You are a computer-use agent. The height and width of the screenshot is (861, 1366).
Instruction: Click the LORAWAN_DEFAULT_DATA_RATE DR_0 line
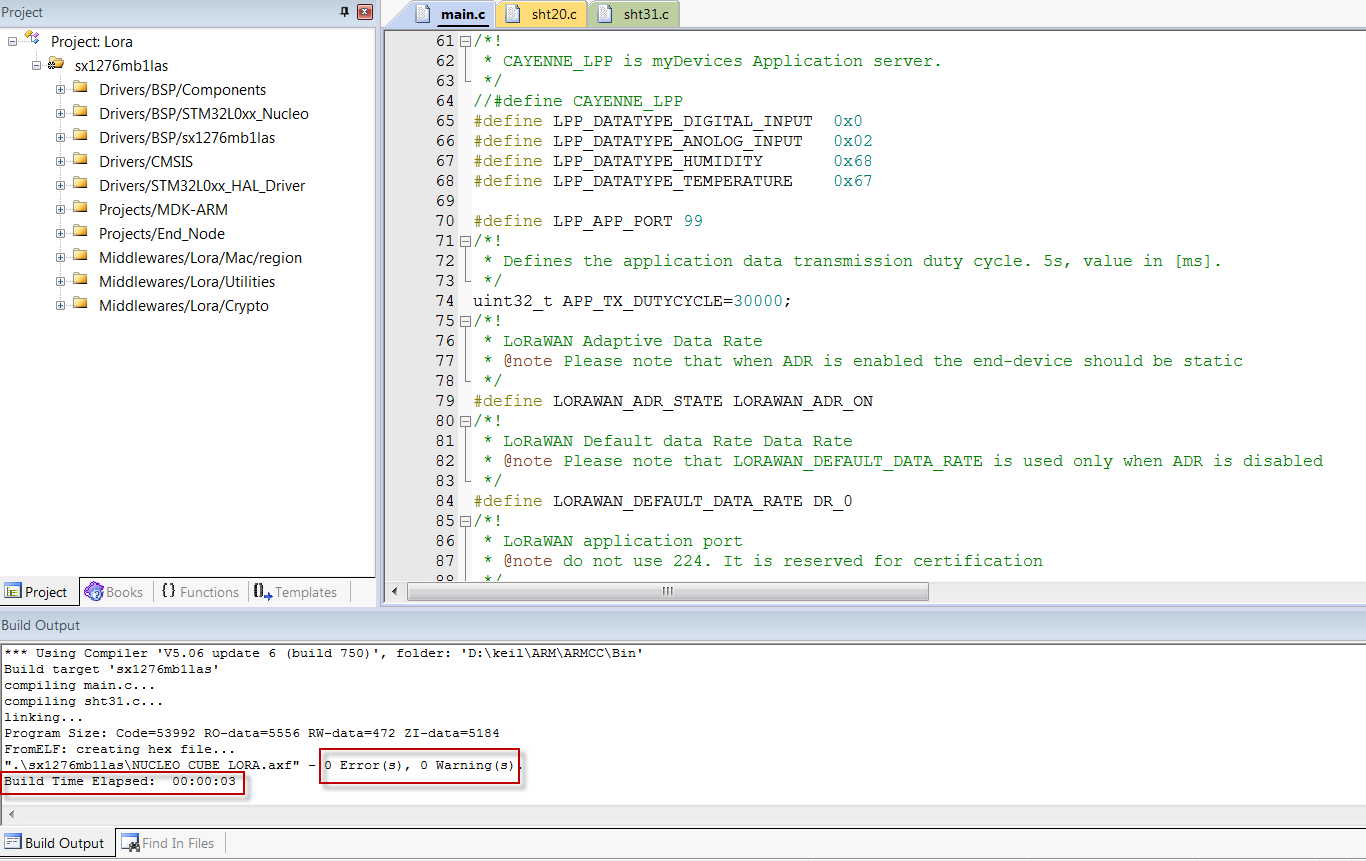(x=663, y=501)
